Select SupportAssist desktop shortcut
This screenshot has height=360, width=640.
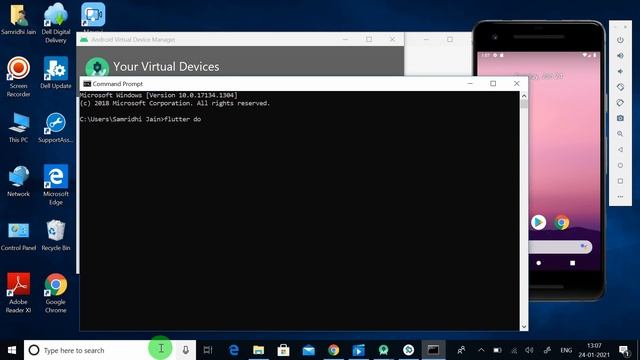point(56,127)
